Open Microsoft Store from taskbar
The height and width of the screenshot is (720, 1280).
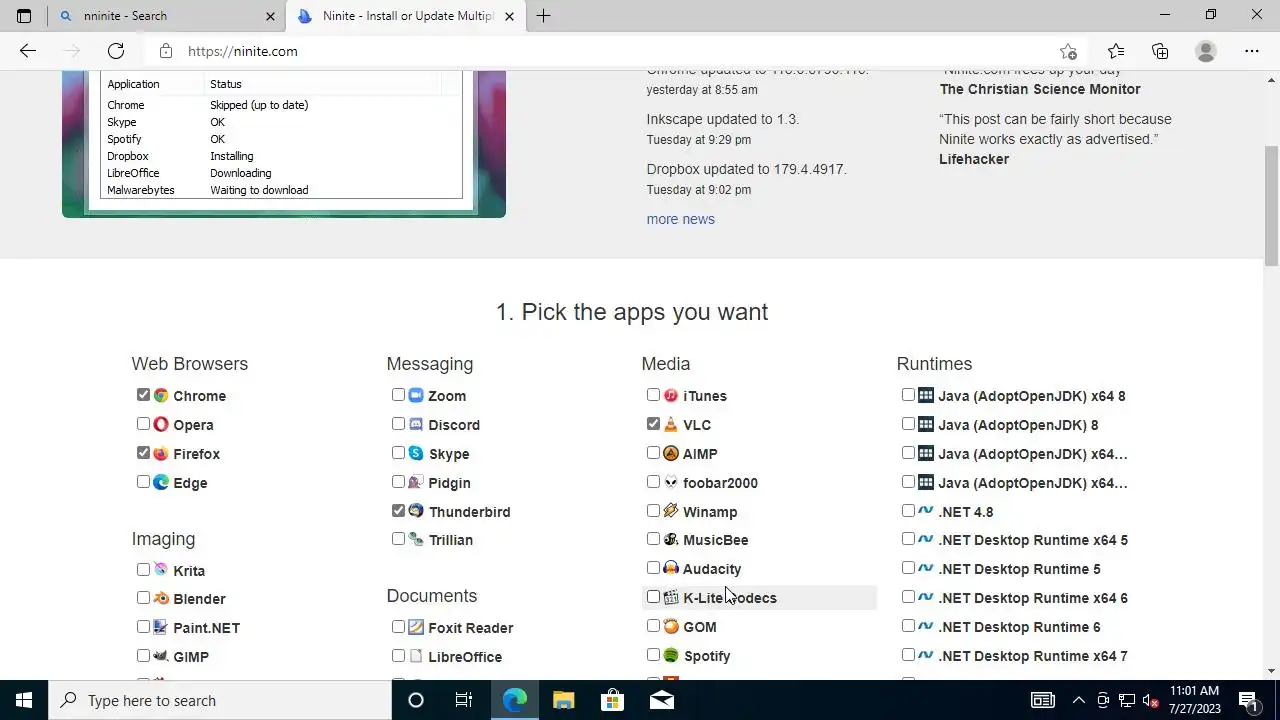612,700
